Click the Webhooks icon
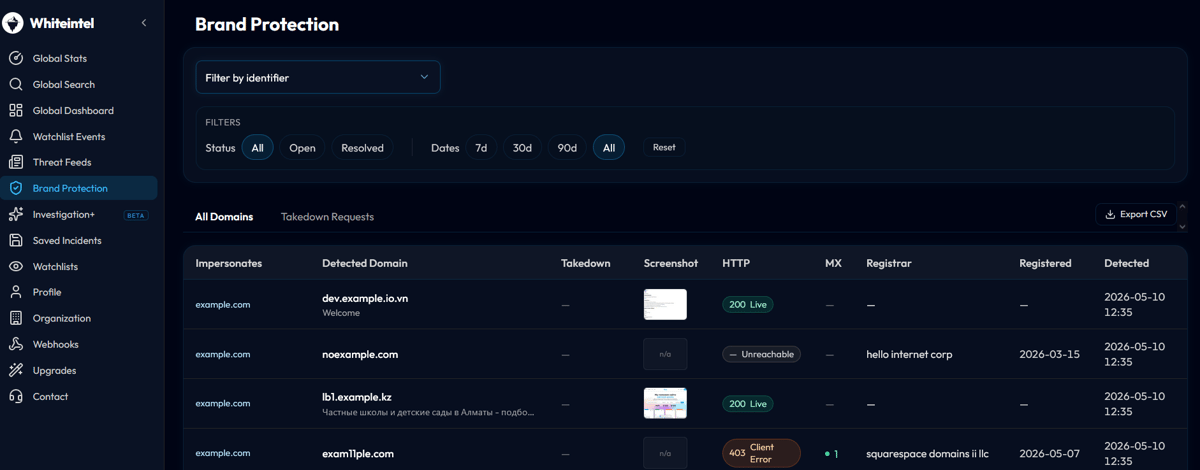This screenshot has width=1200, height=470. point(15,344)
